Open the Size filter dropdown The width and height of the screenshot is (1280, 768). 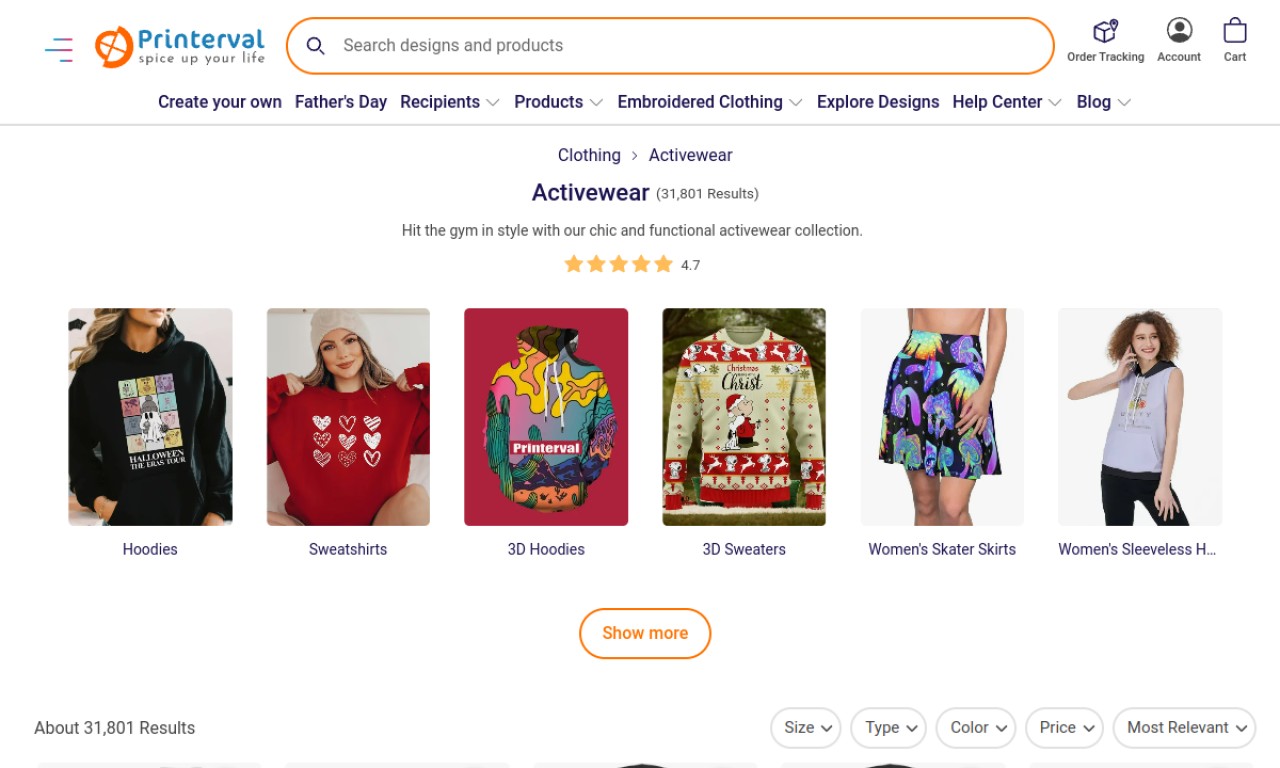(x=806, y=728)
